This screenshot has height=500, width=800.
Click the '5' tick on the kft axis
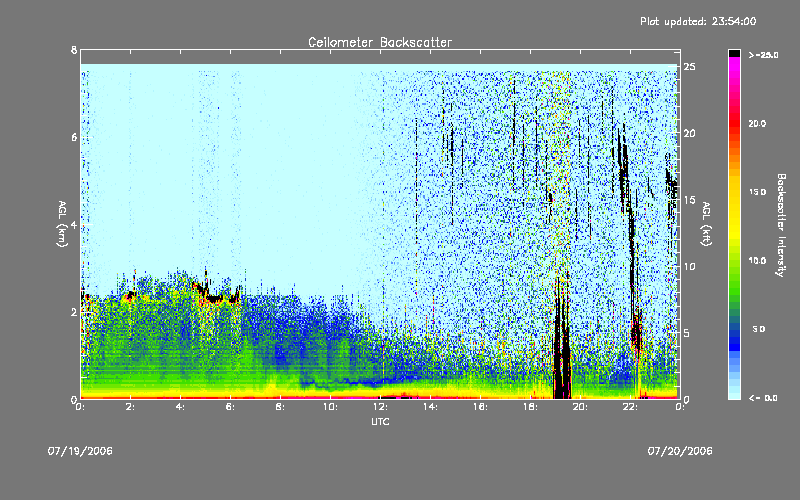[x=687, y=333]
